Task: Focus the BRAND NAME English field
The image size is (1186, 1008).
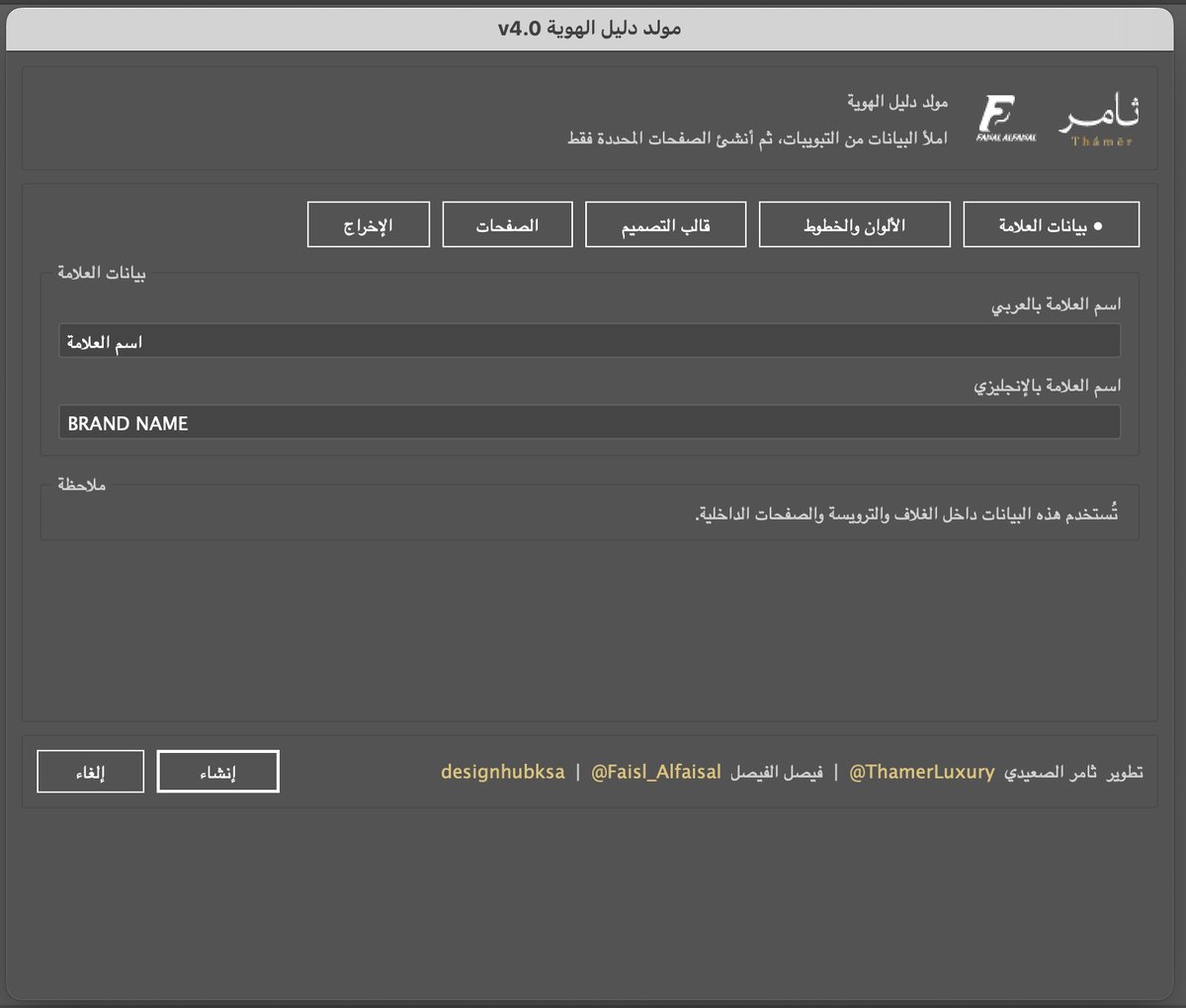Action: [x=589, y=422]
